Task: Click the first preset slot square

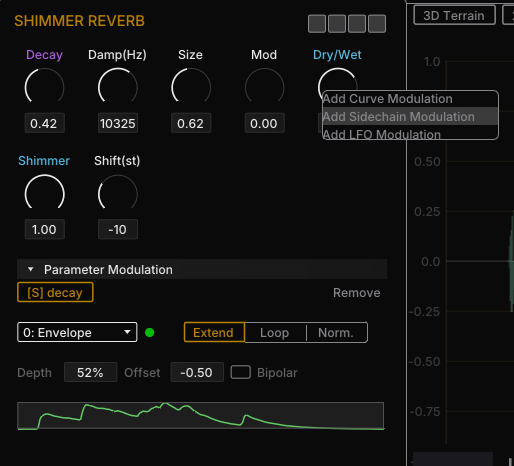Action: point(317,24)
